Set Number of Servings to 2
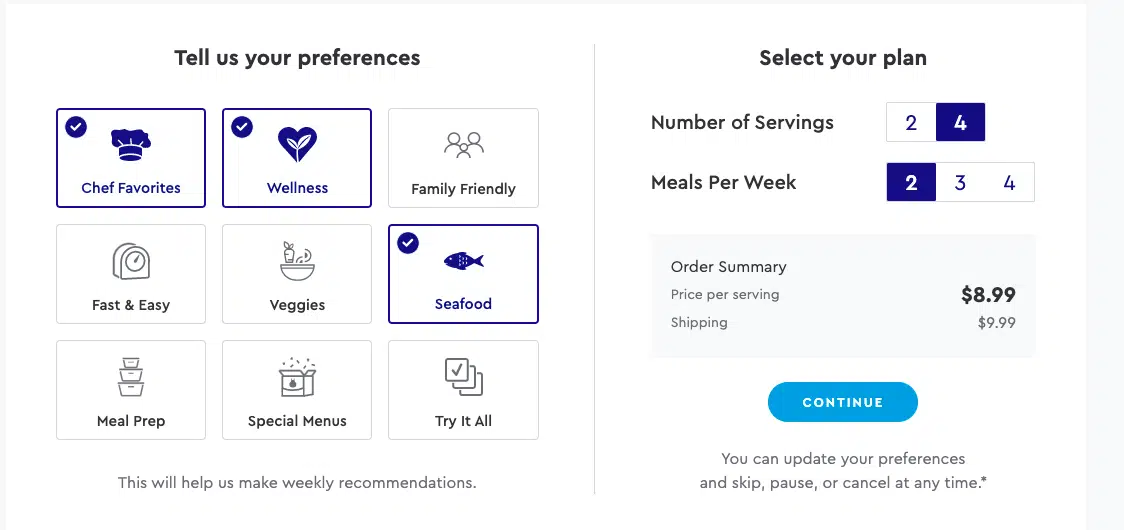Image resolution: width=1124 pixels, height=530 pixels. tap(911, 123)
